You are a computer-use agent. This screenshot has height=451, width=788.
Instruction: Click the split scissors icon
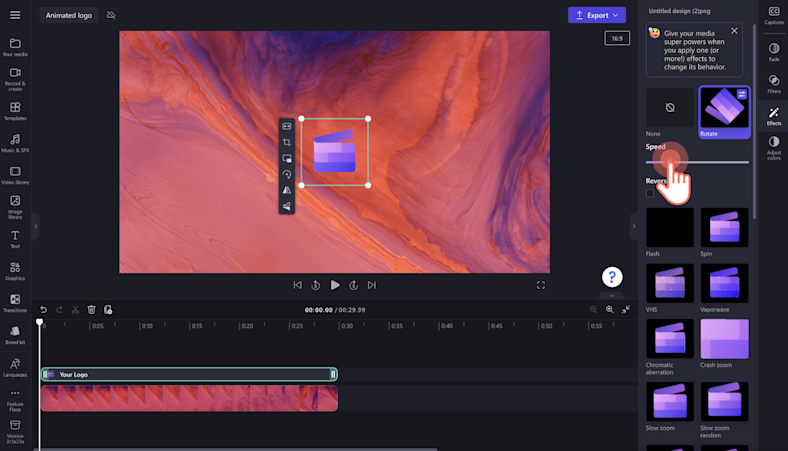75,310
